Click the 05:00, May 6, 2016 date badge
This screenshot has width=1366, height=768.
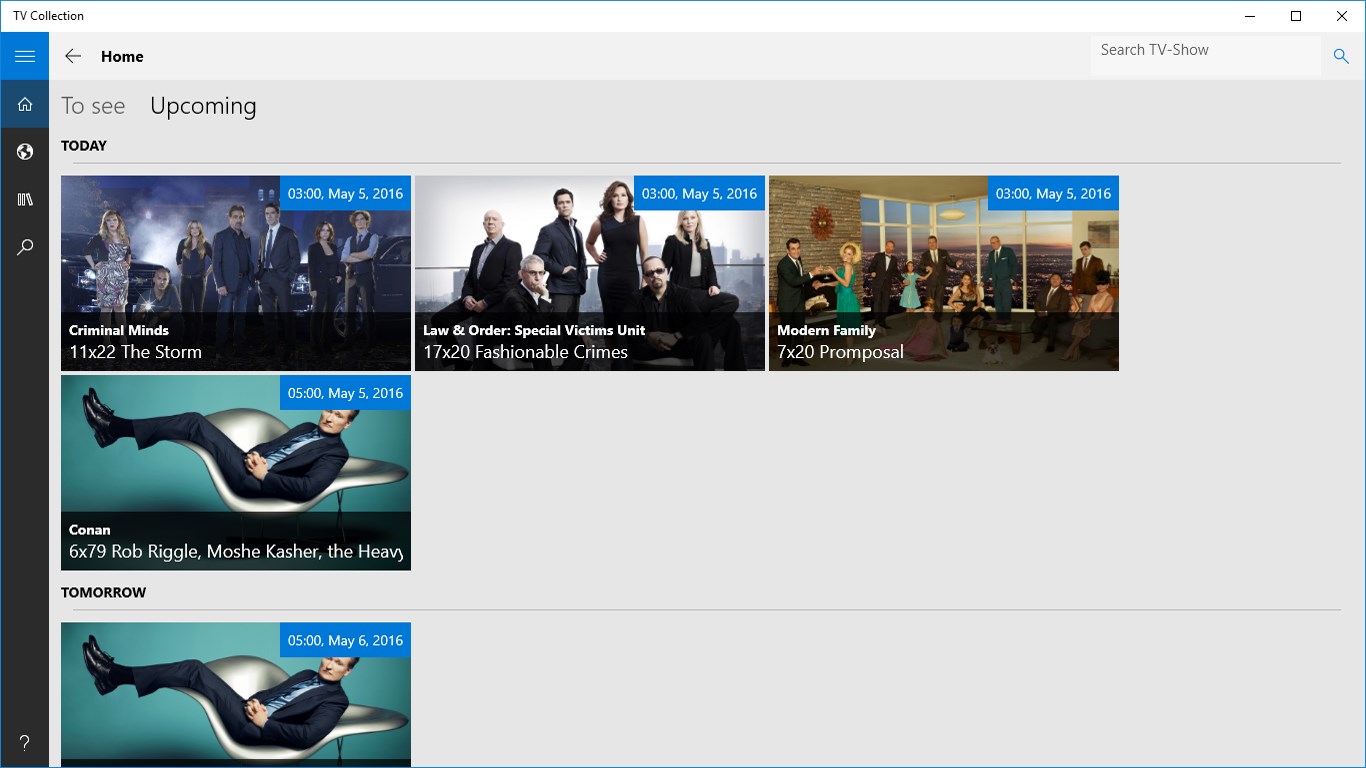(x=345, y=640)
